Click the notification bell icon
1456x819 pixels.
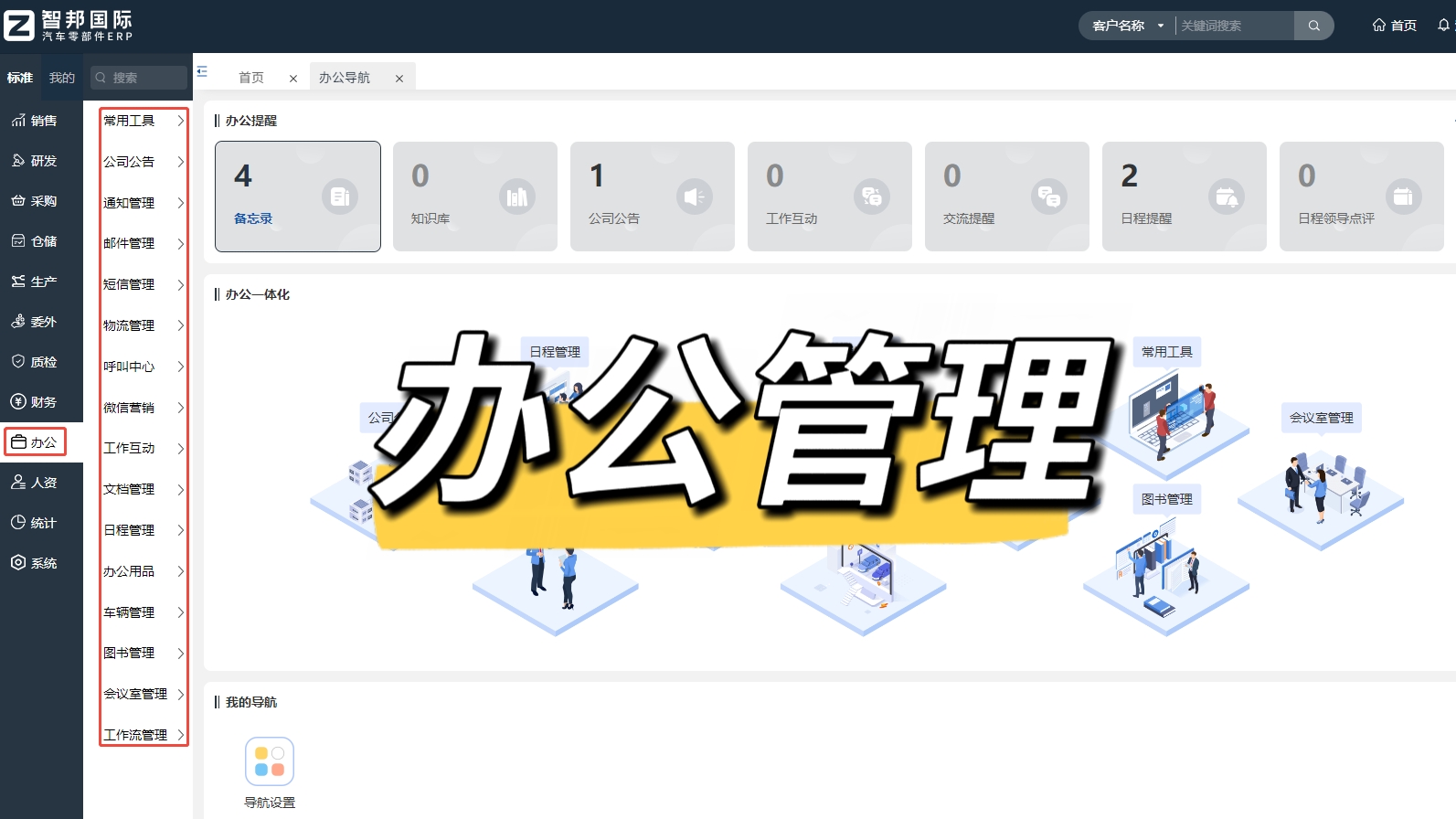(1444, 26)
